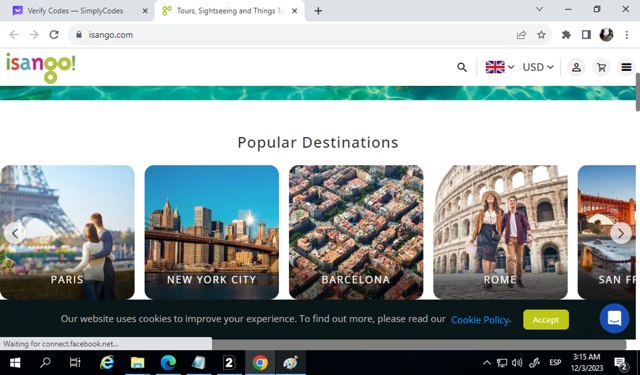Select the New York City destination card
Image resolution: width=640 pixels, height=375 pixels.
pyautogui.click(x=211, y=232)
